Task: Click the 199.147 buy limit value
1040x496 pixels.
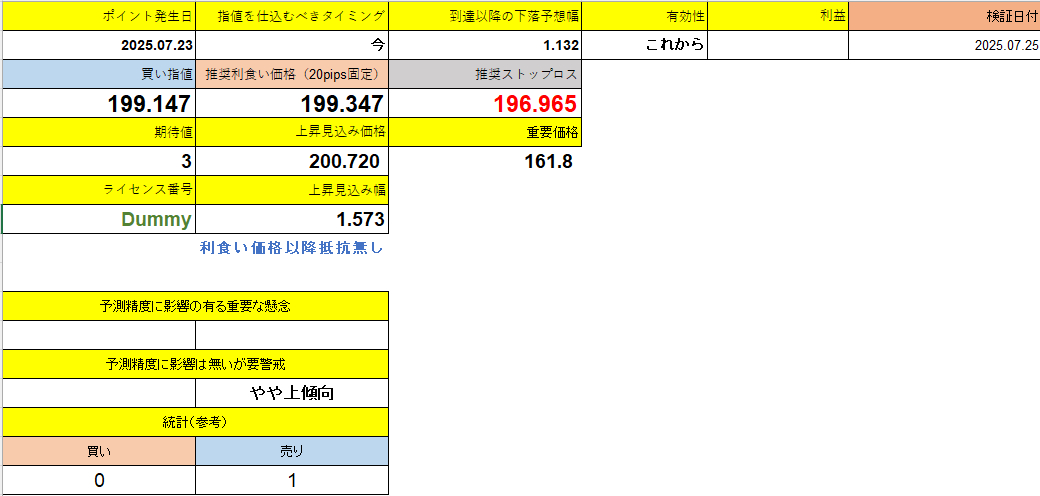Action: point(99,103)
